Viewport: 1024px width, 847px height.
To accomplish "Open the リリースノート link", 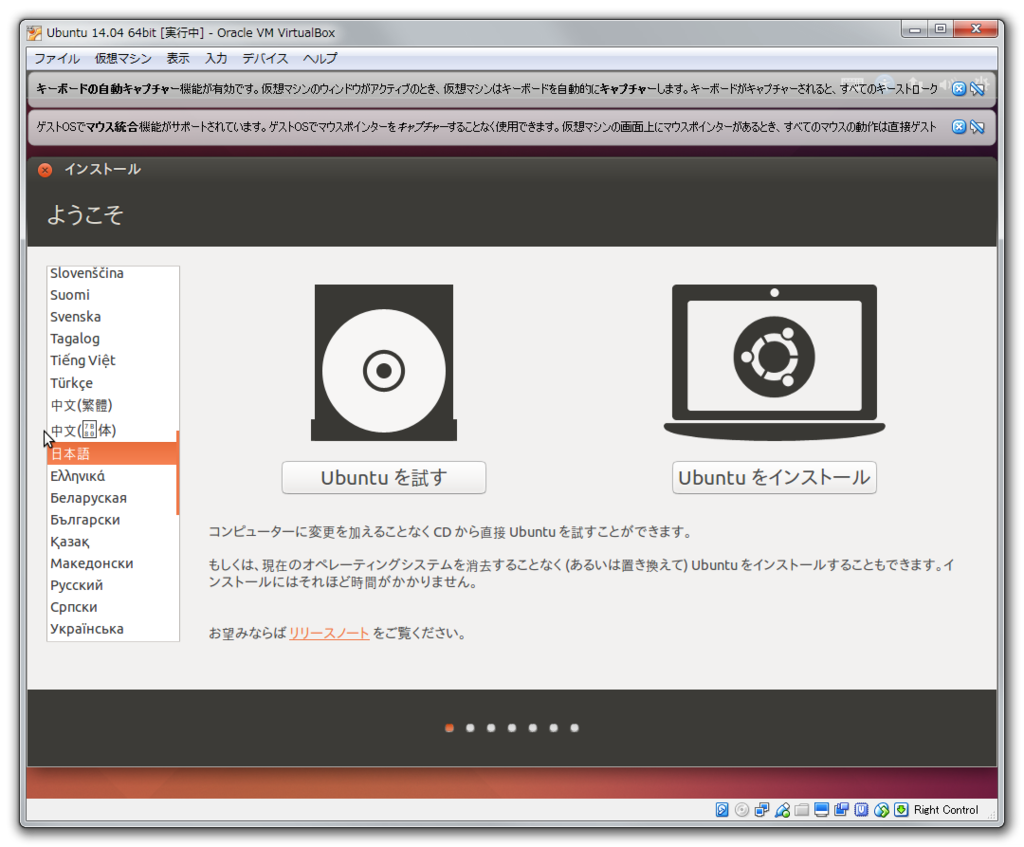I will click(x=329, y=633).
